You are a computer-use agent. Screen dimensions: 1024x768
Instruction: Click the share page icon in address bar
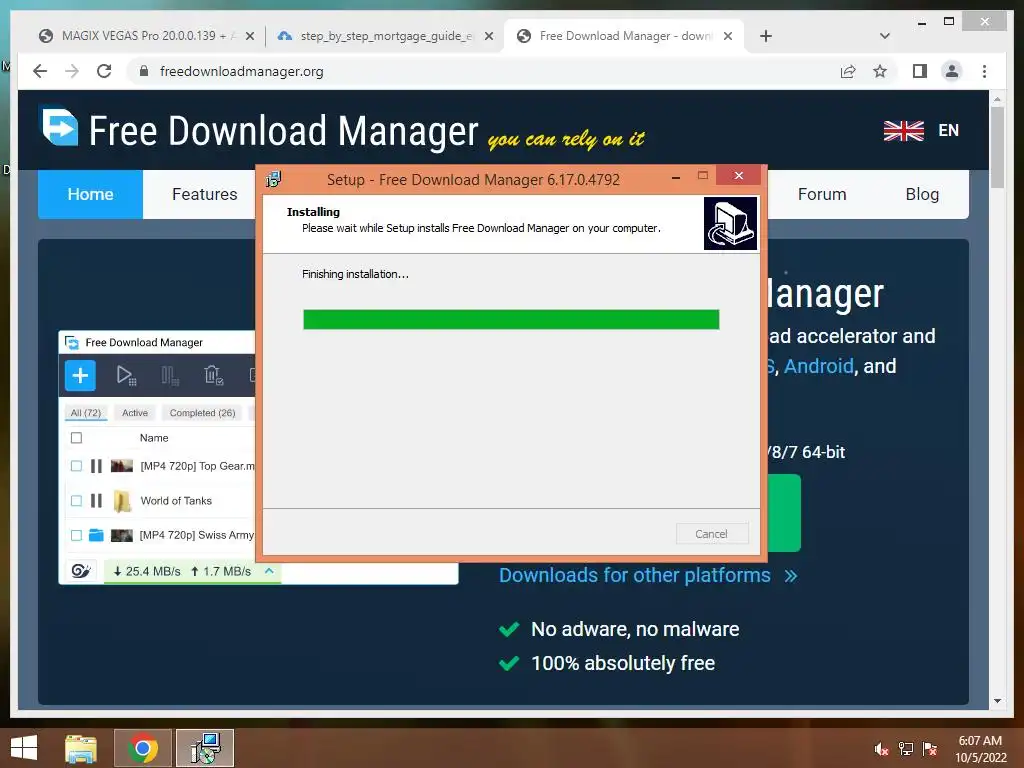coord(848,71)
